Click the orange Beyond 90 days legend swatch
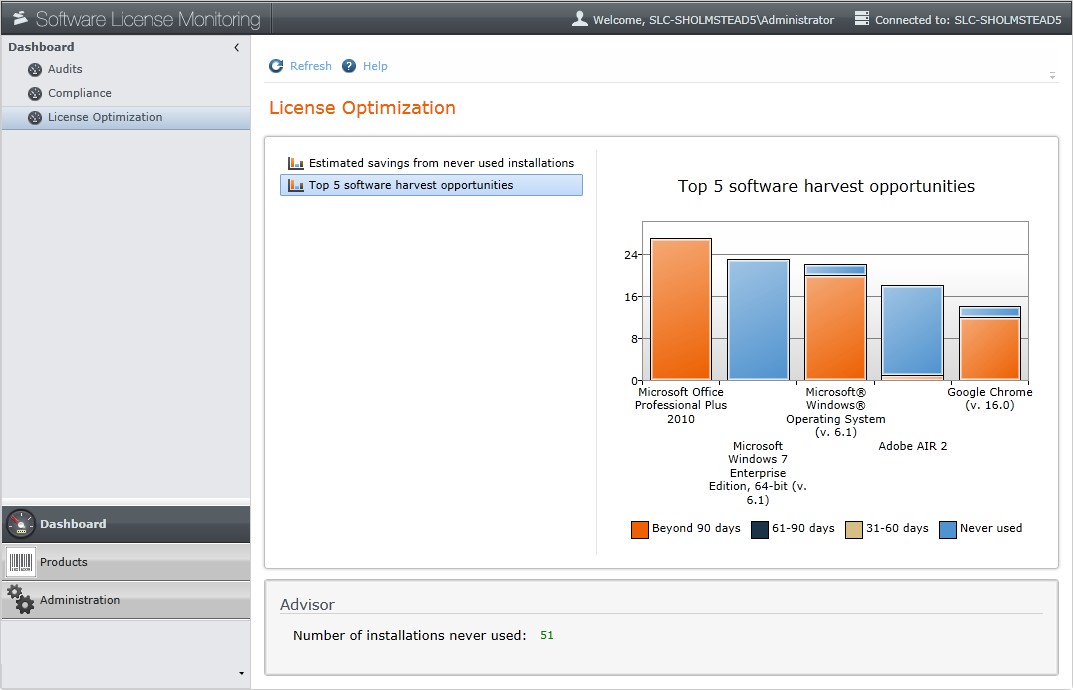This screenshot has height=690, width=1074. tap(640, 528)
